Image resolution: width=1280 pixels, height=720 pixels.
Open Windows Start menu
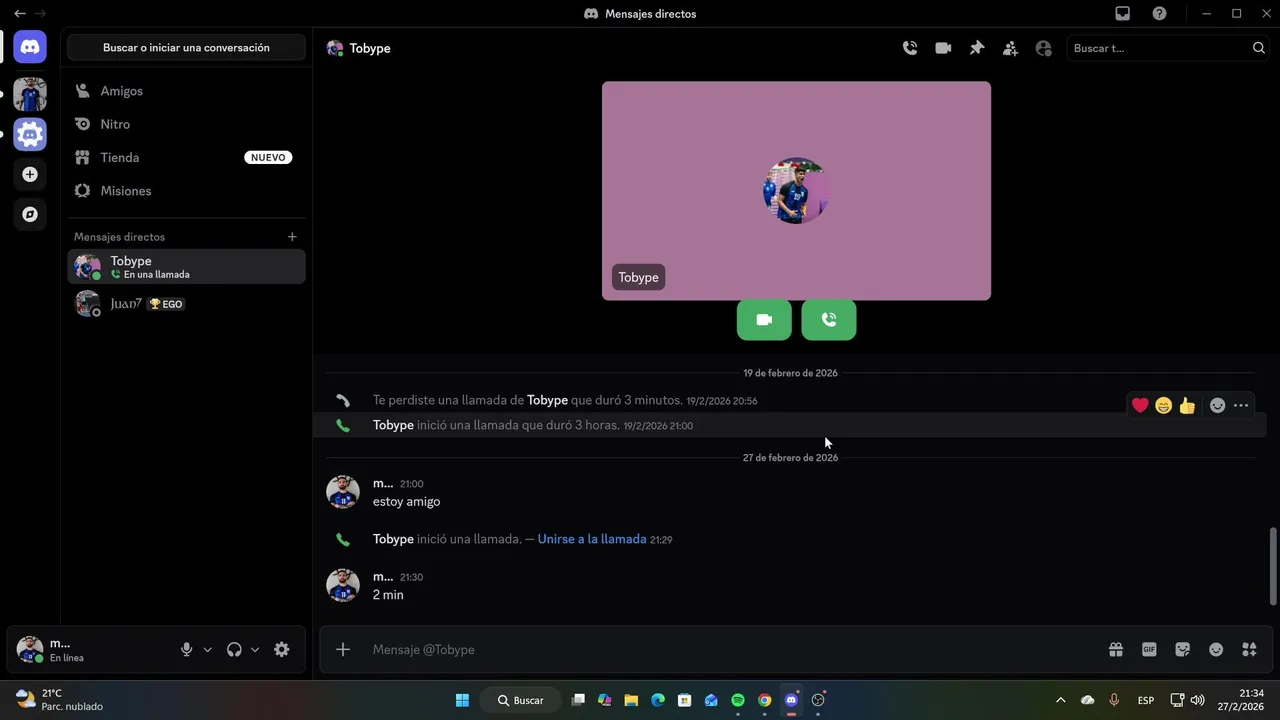[x=463, y=700]
